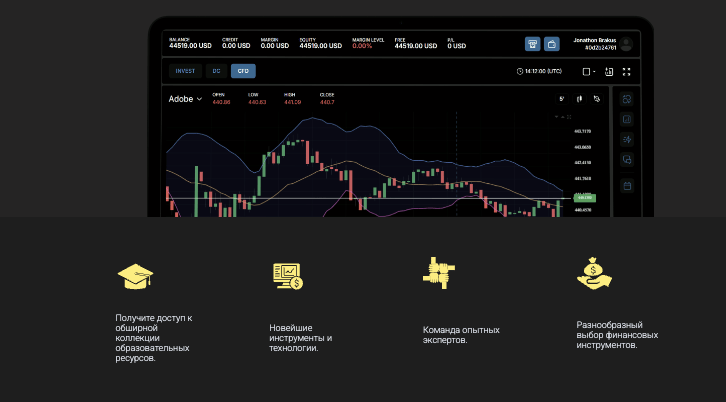
Task: Open the chart indicators tool icon
Action: click(x=596, y=98)
